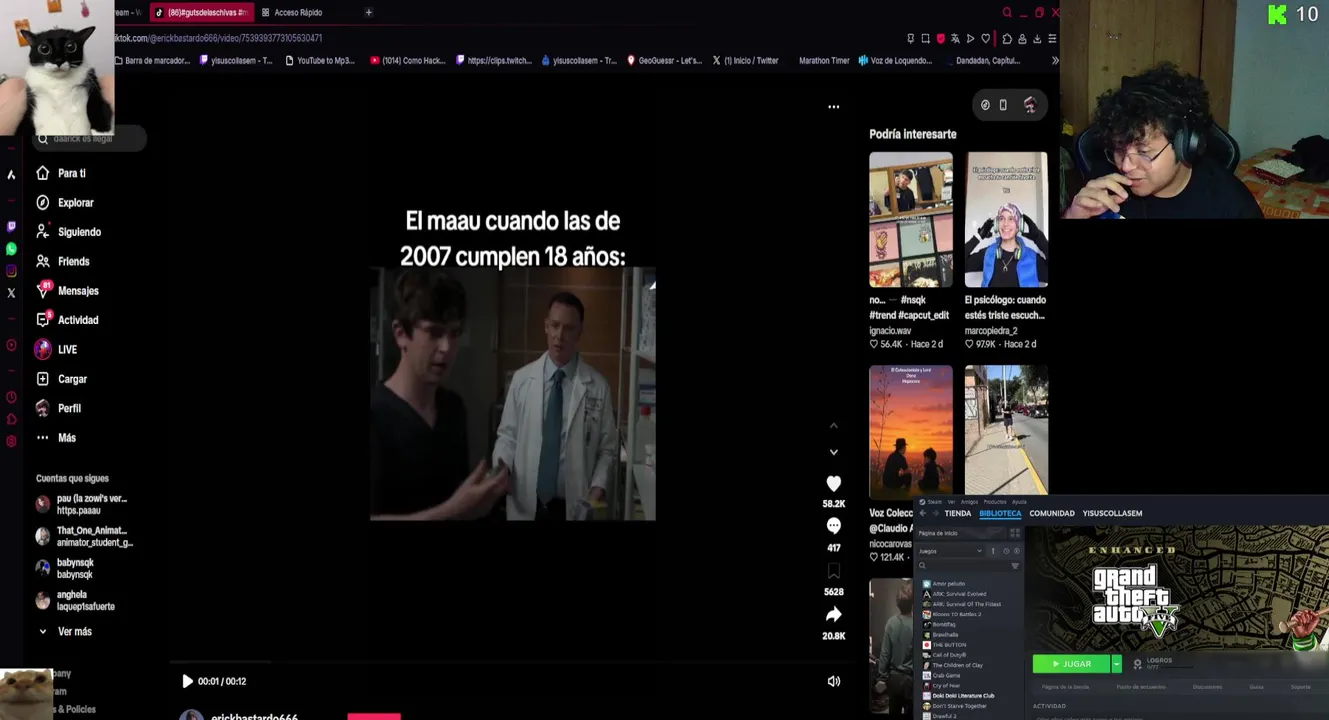Click the LIVE icon in sidebar
Viewport: 1329px width, 720px height.
43,349
